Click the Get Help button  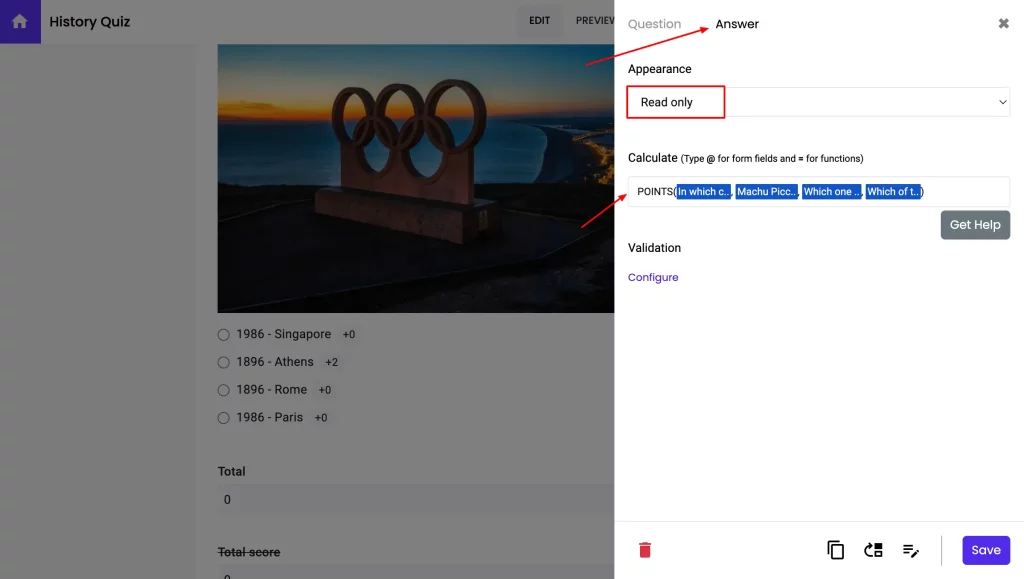975,224
